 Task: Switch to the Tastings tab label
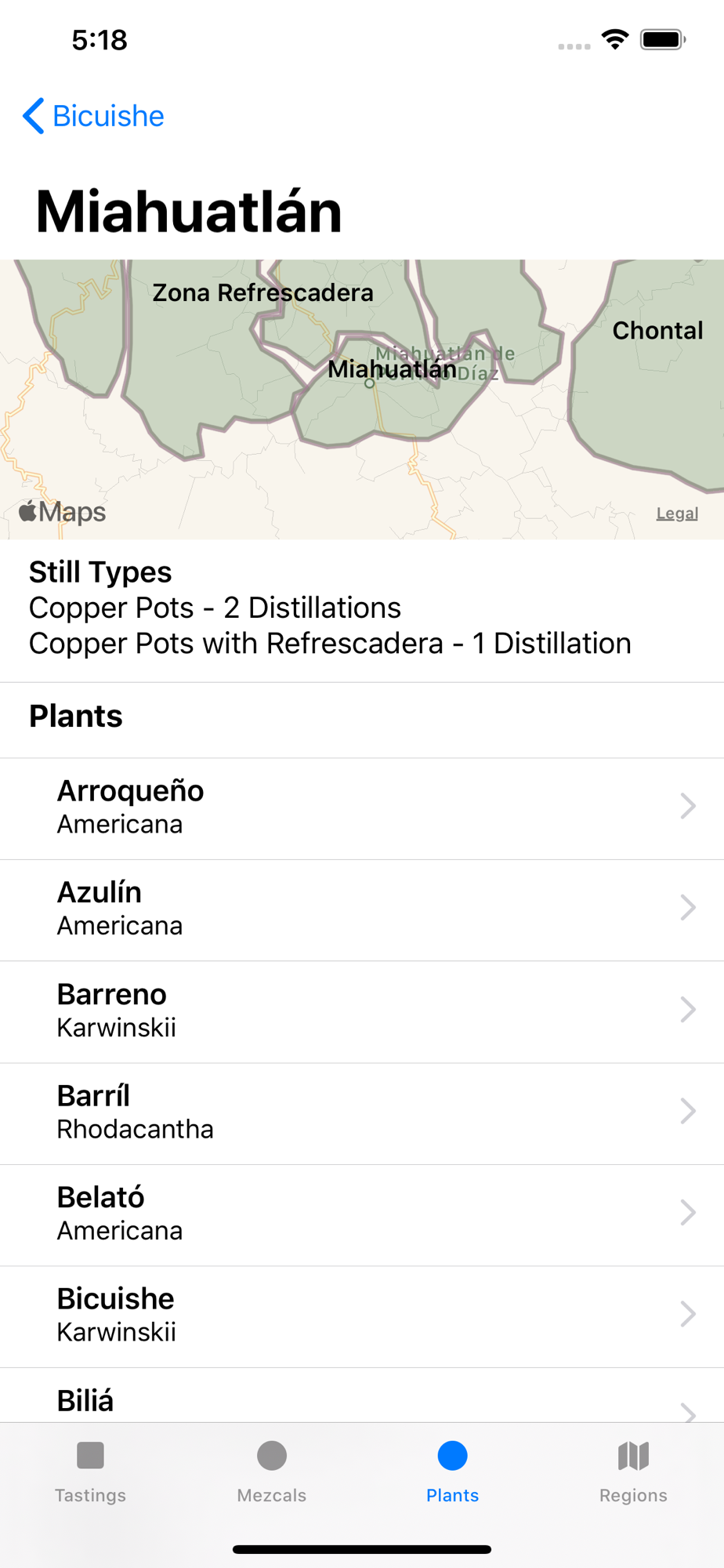pyautogui.click(x=90, y=1495)
